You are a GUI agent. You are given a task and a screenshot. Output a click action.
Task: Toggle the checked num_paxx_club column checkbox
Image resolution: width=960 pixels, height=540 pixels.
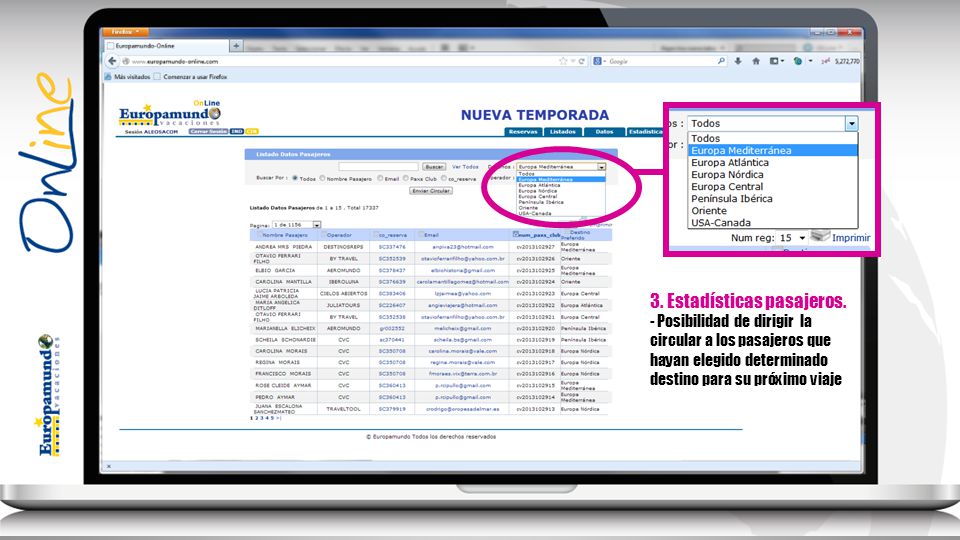click(516, 234)
